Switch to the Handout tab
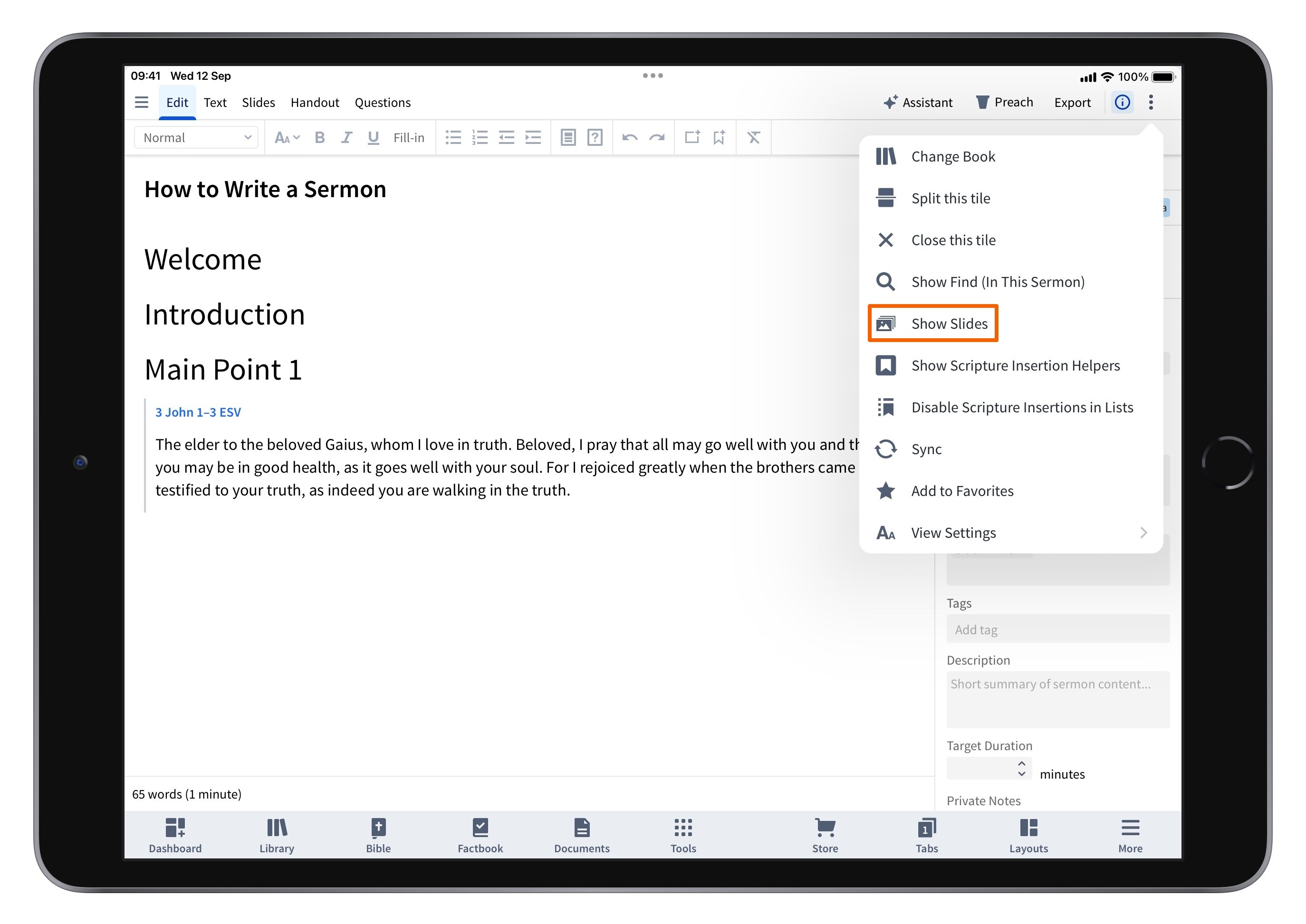 tap(315, 103)
